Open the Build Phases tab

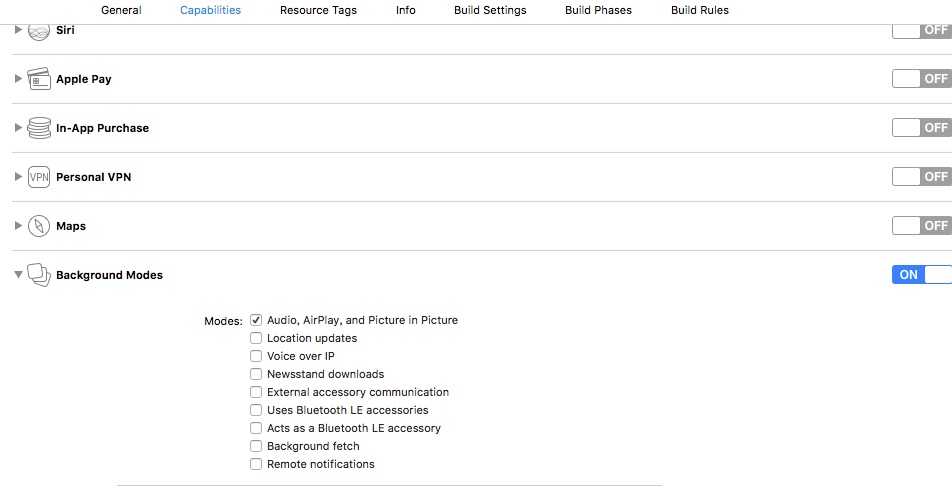coord(598,10)
